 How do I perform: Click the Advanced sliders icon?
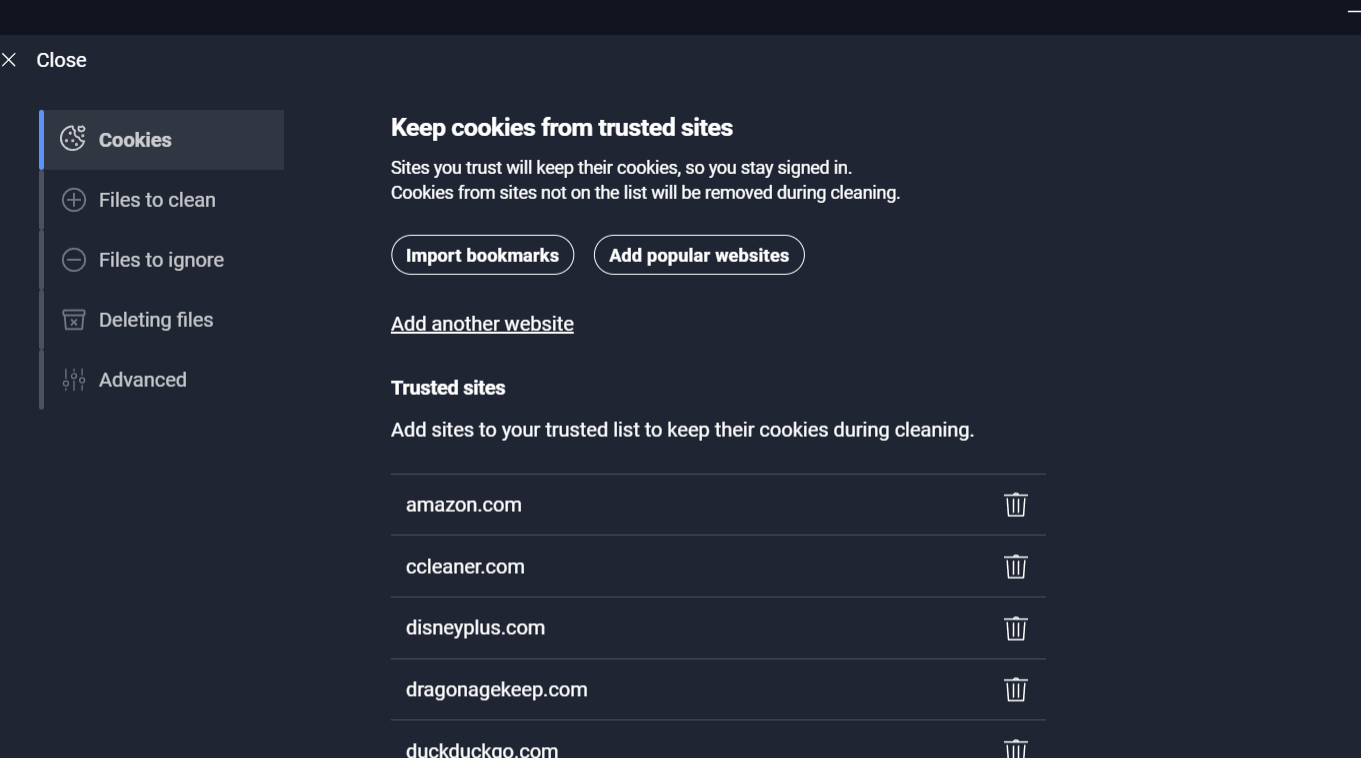pos(74,380)
